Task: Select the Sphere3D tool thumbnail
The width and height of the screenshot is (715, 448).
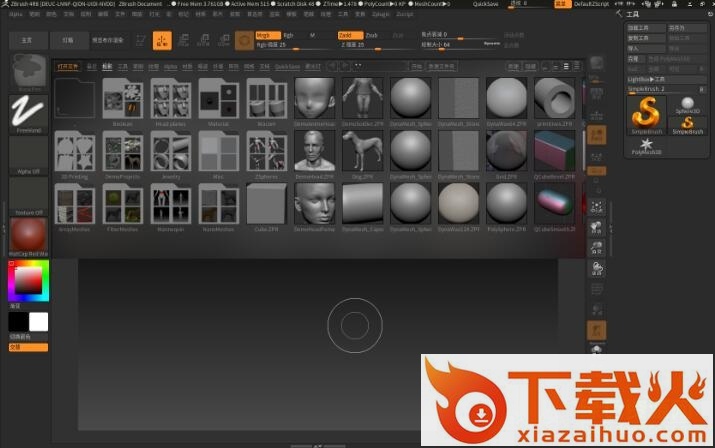Action: coord(688,105)
